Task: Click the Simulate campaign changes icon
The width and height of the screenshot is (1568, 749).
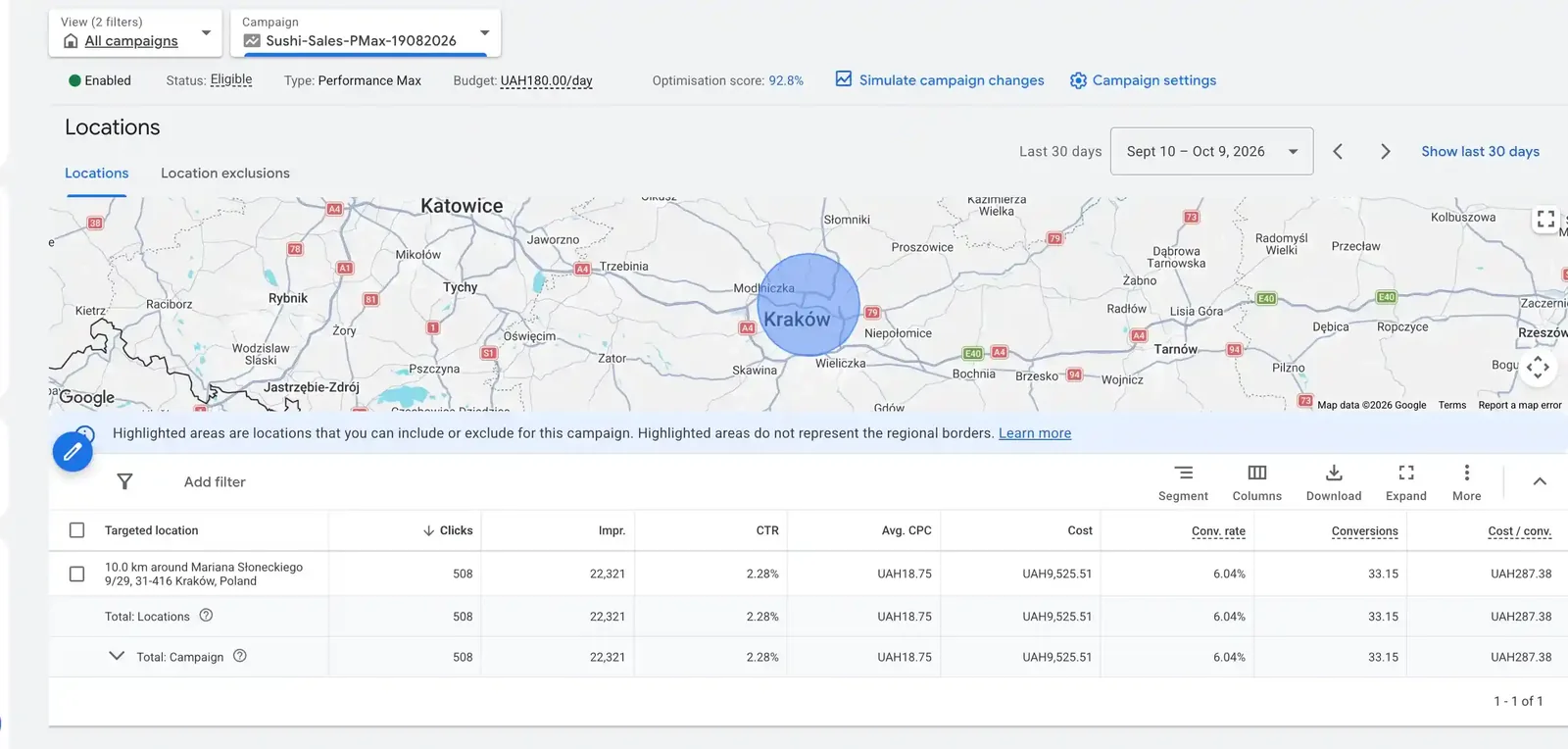Action: click(844, 79)
